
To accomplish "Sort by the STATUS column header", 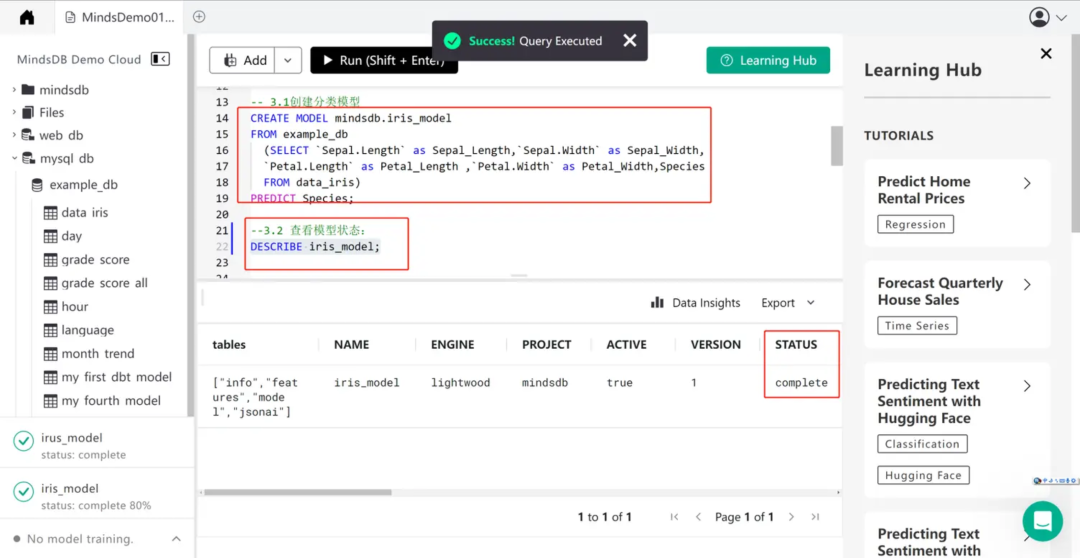I will click(796, 344).
